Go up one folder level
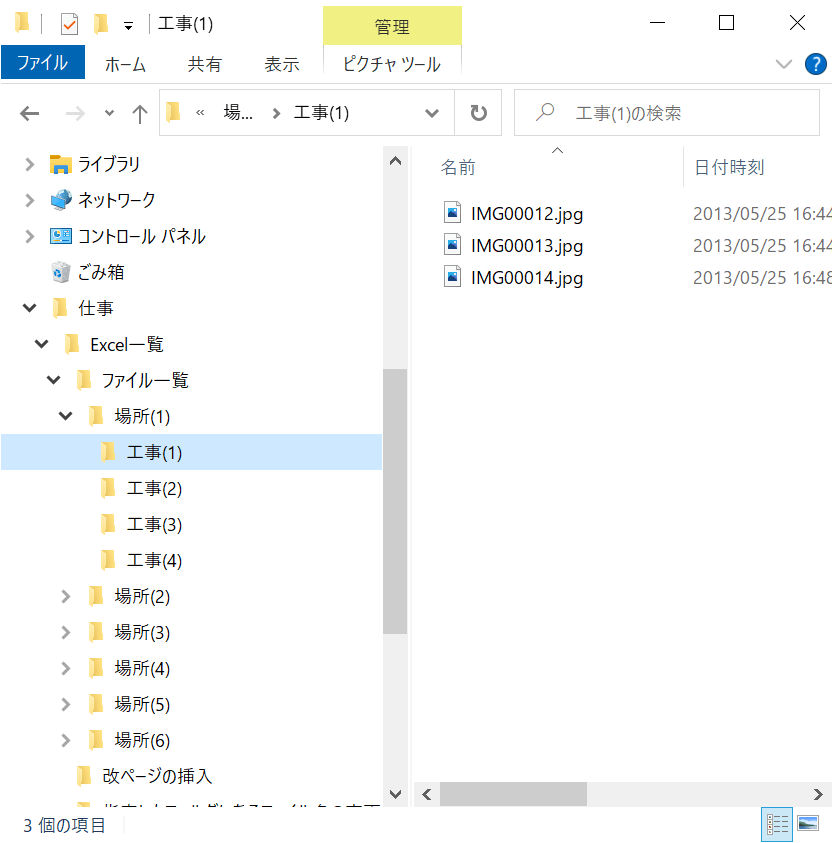Image resolution: width=833 pixels, height=843 pixels. pyautogui.click(x=140, y=114)
